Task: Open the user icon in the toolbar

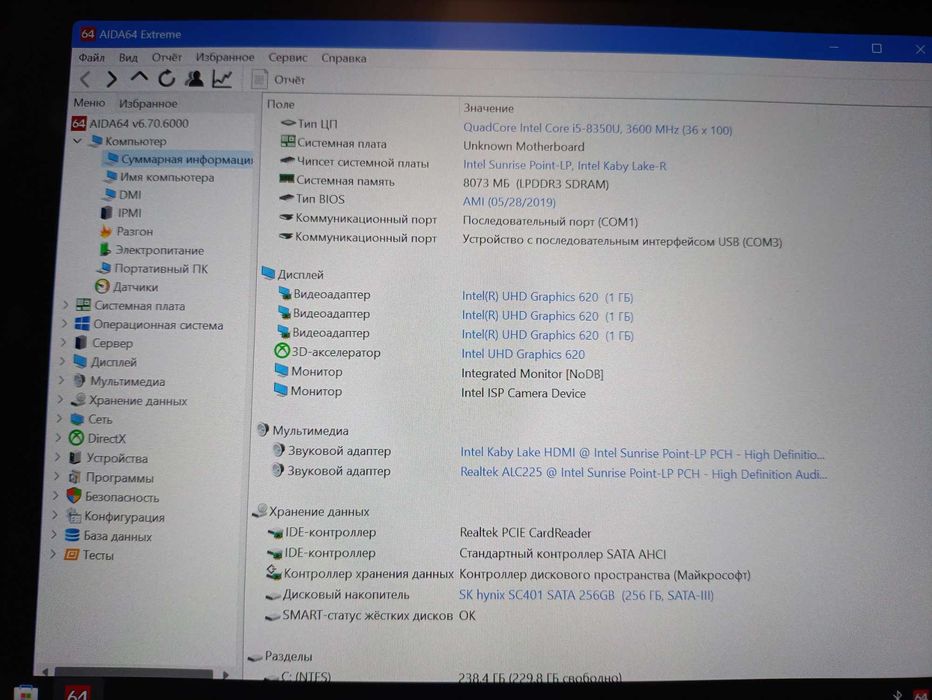Action: coord(194,78)
